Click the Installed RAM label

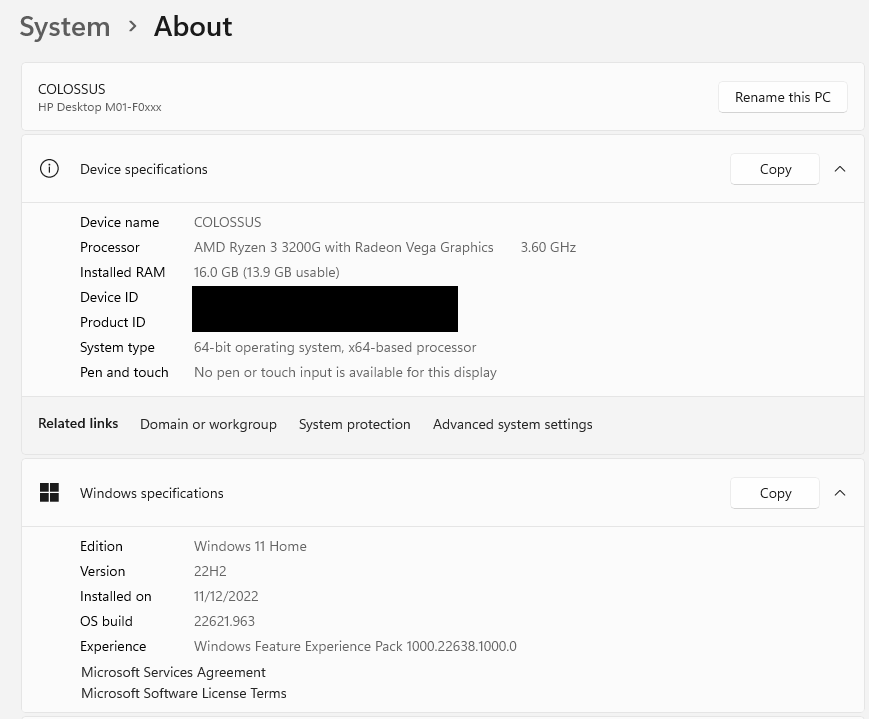coord(122,272)
